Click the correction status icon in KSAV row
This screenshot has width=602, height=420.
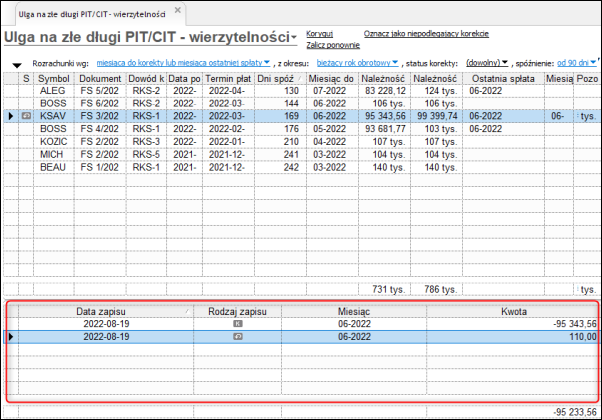(26, 116)
